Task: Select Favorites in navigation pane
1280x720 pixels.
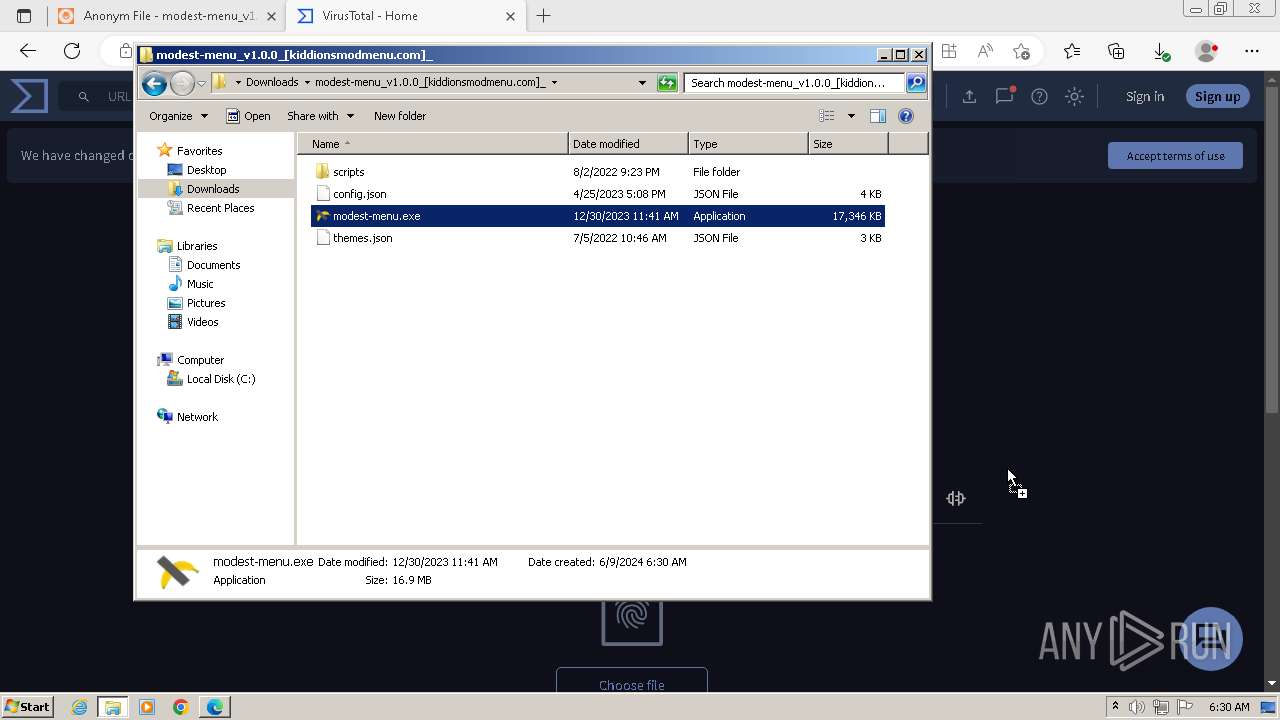Action: (199, 151)
